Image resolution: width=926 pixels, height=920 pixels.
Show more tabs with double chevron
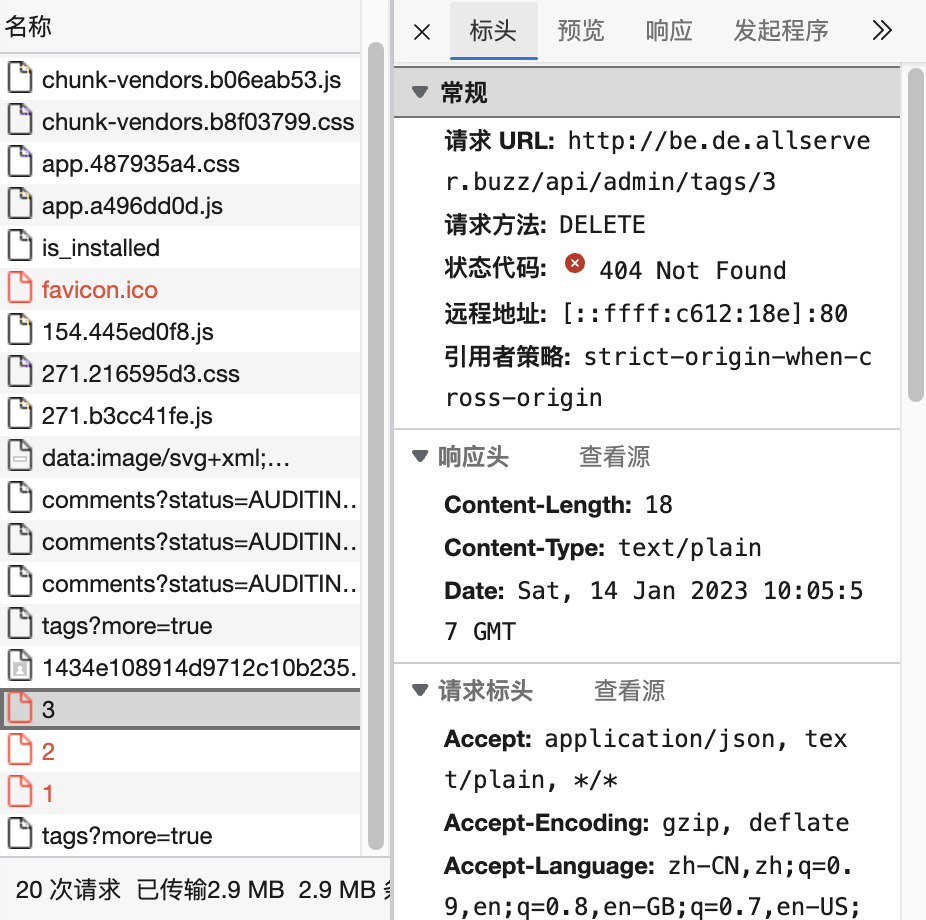(882, 30)
